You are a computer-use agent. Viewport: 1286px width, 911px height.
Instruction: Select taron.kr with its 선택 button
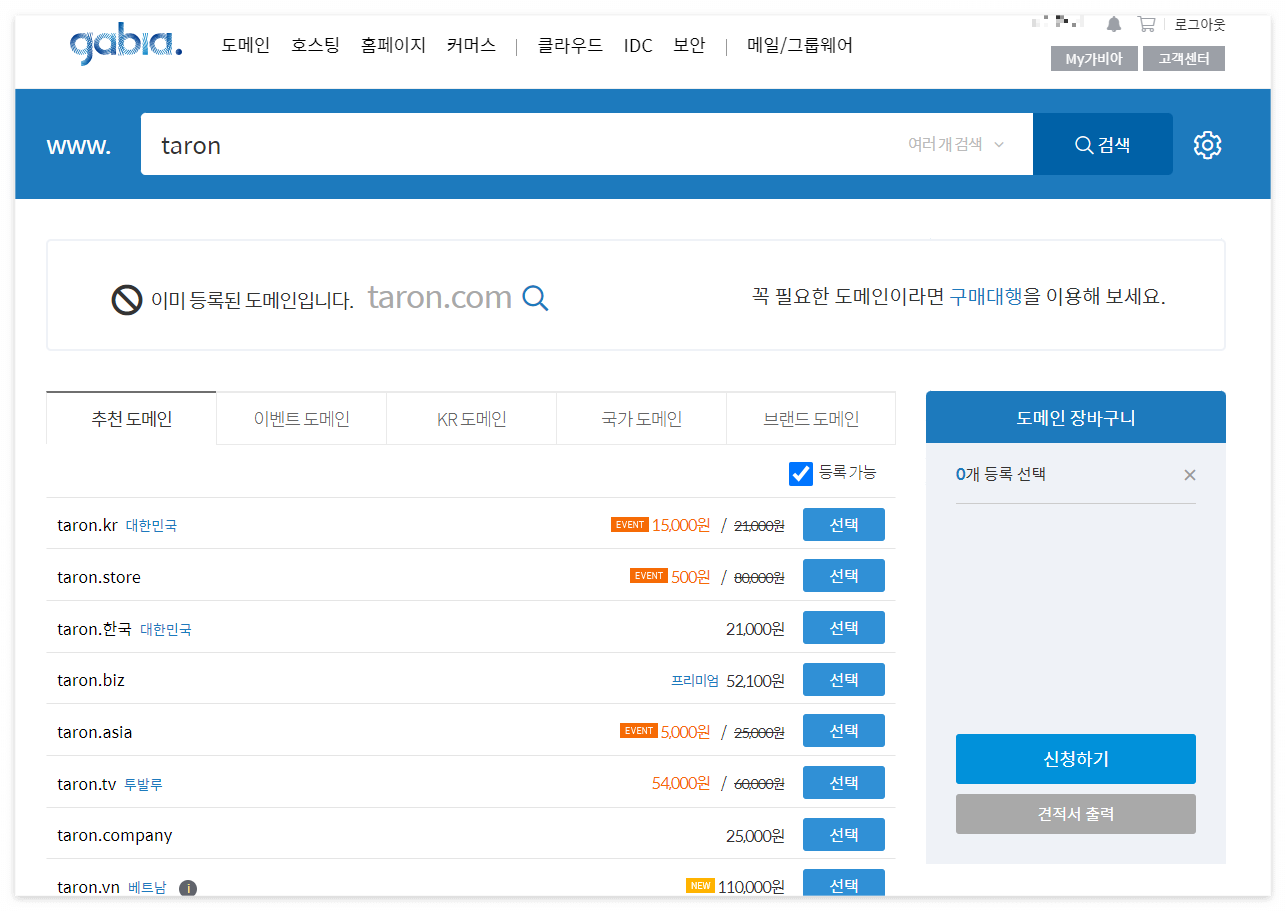[844, 524]
